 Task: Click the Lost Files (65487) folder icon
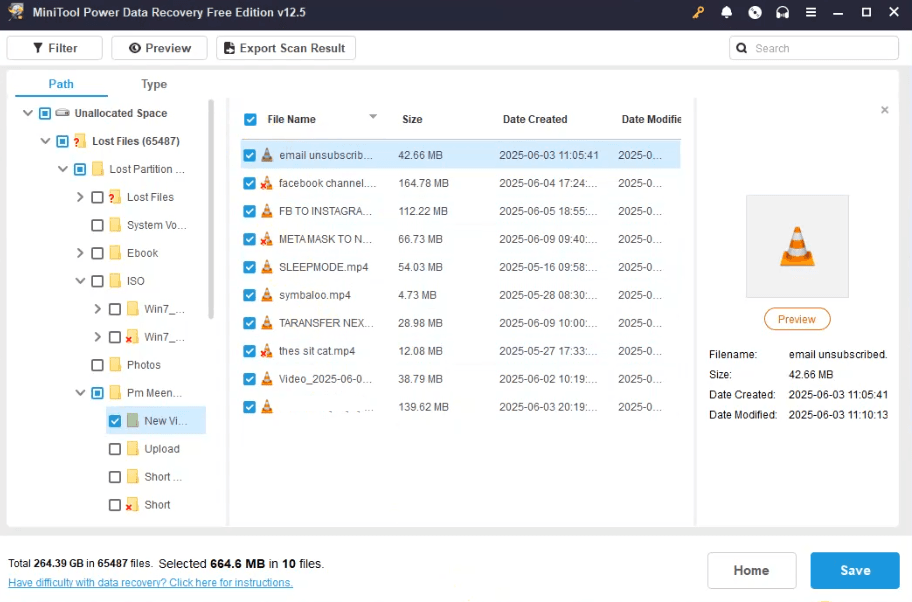click(x=80, y=141)
